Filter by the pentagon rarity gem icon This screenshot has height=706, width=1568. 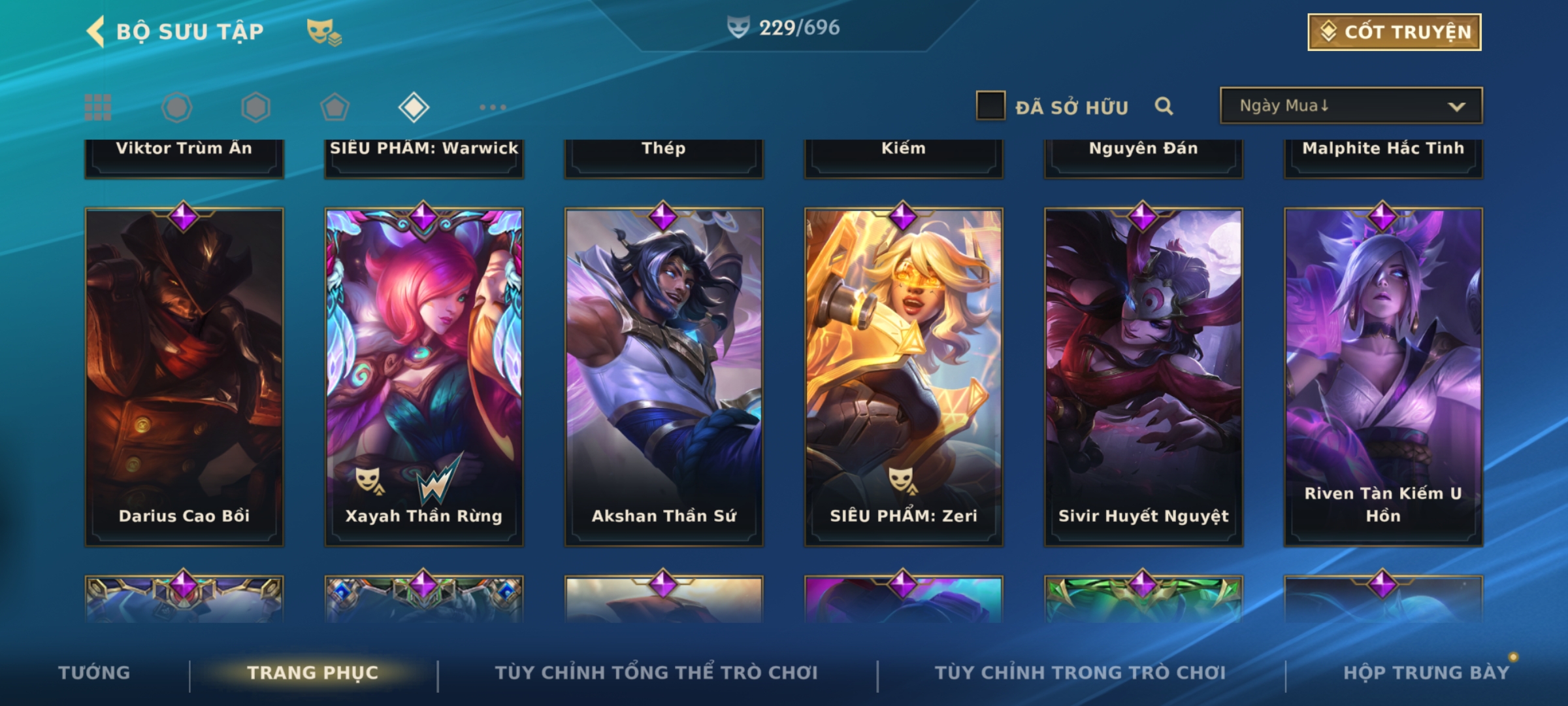pos(335,107)
